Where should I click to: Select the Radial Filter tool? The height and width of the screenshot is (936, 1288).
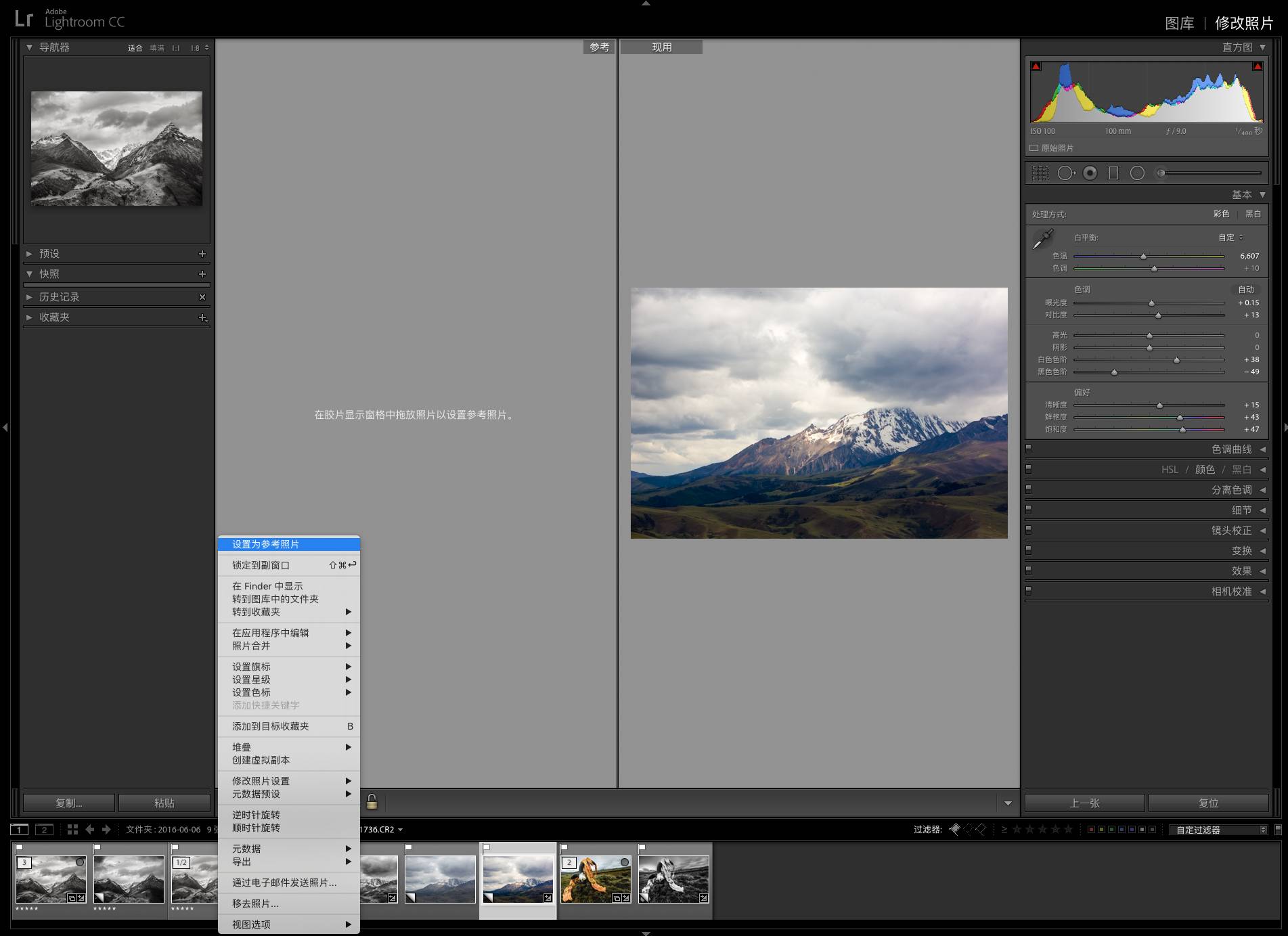[1137, 173]
